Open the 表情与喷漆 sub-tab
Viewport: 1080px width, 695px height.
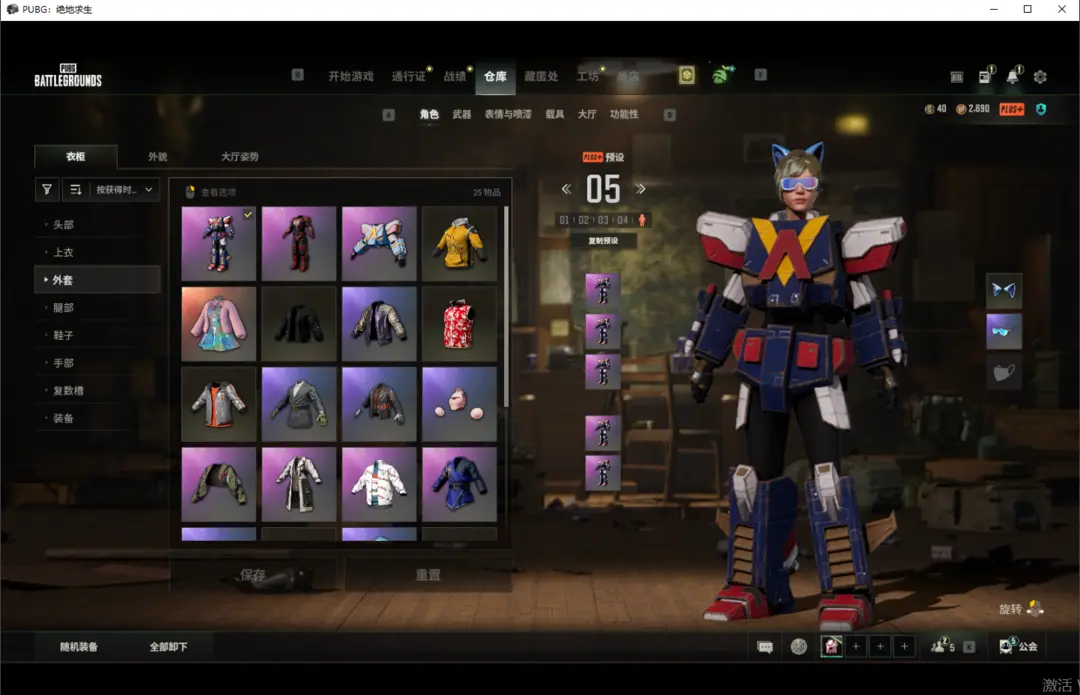click(508, 114)
